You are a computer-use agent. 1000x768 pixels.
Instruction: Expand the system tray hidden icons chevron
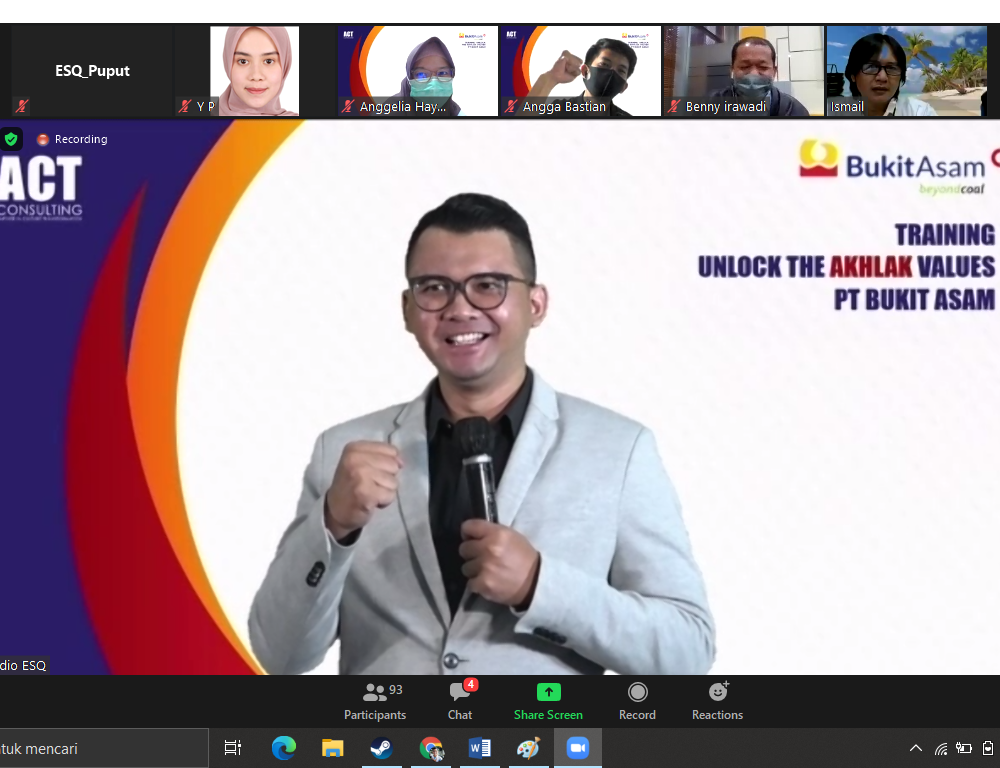tap(916, 748)
